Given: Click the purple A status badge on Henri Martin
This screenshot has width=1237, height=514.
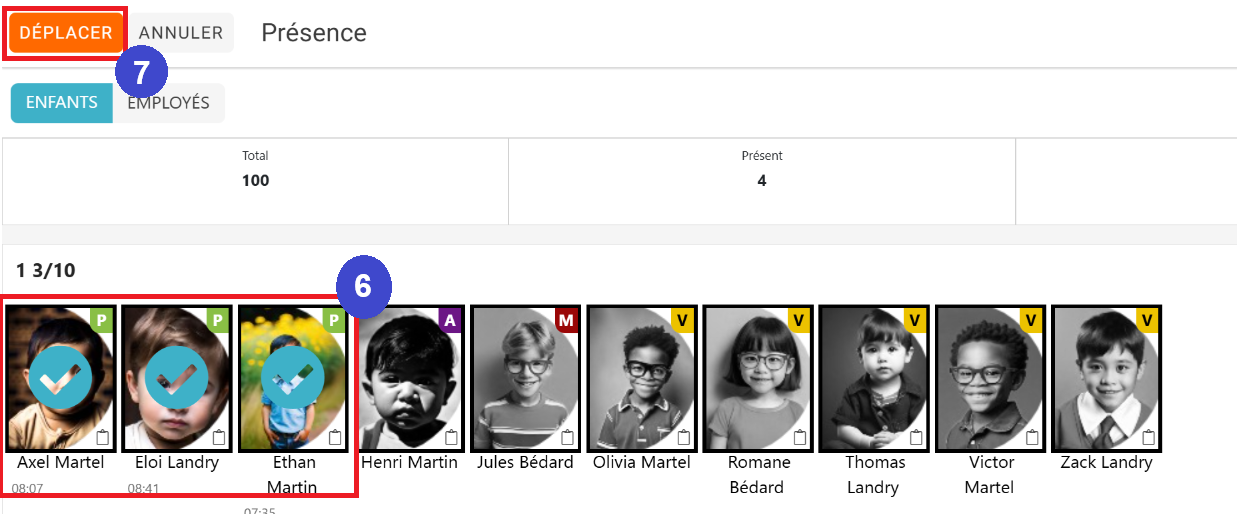Looking at the screenshot, I should click(x=450, y=320).
